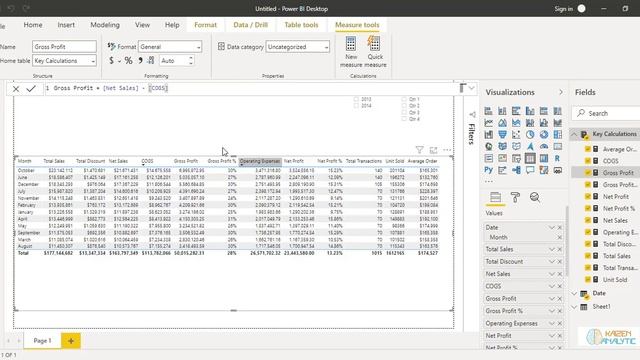640x360 pixels.
Task: Apply currency format dollar icon
Action: [111, 61]
